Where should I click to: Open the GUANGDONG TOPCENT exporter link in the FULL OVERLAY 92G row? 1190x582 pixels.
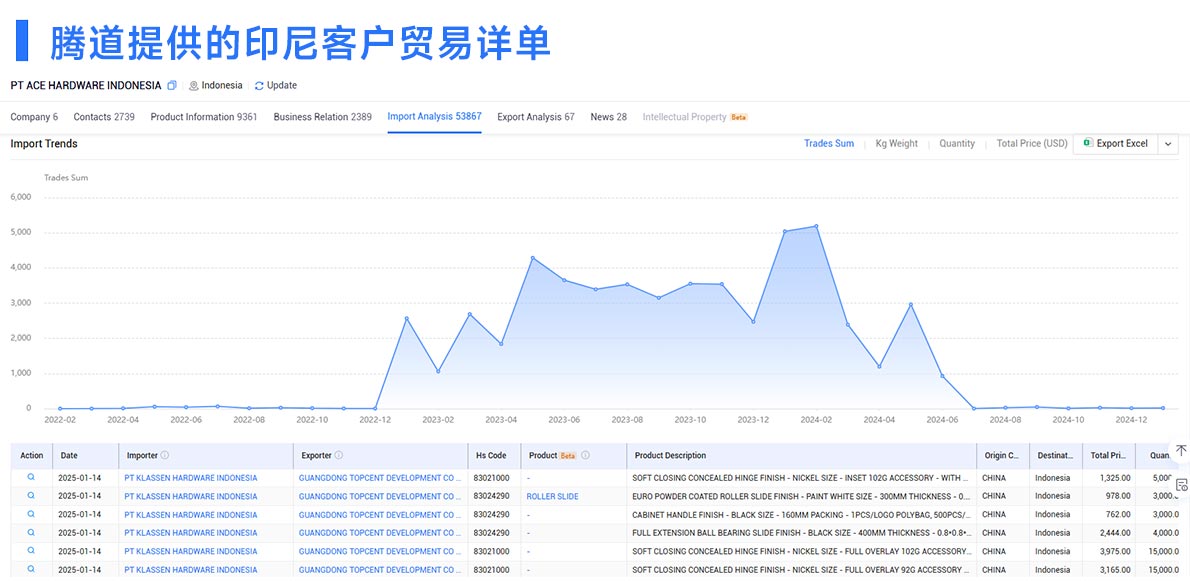pyautogui.click(x=380, y=570)
